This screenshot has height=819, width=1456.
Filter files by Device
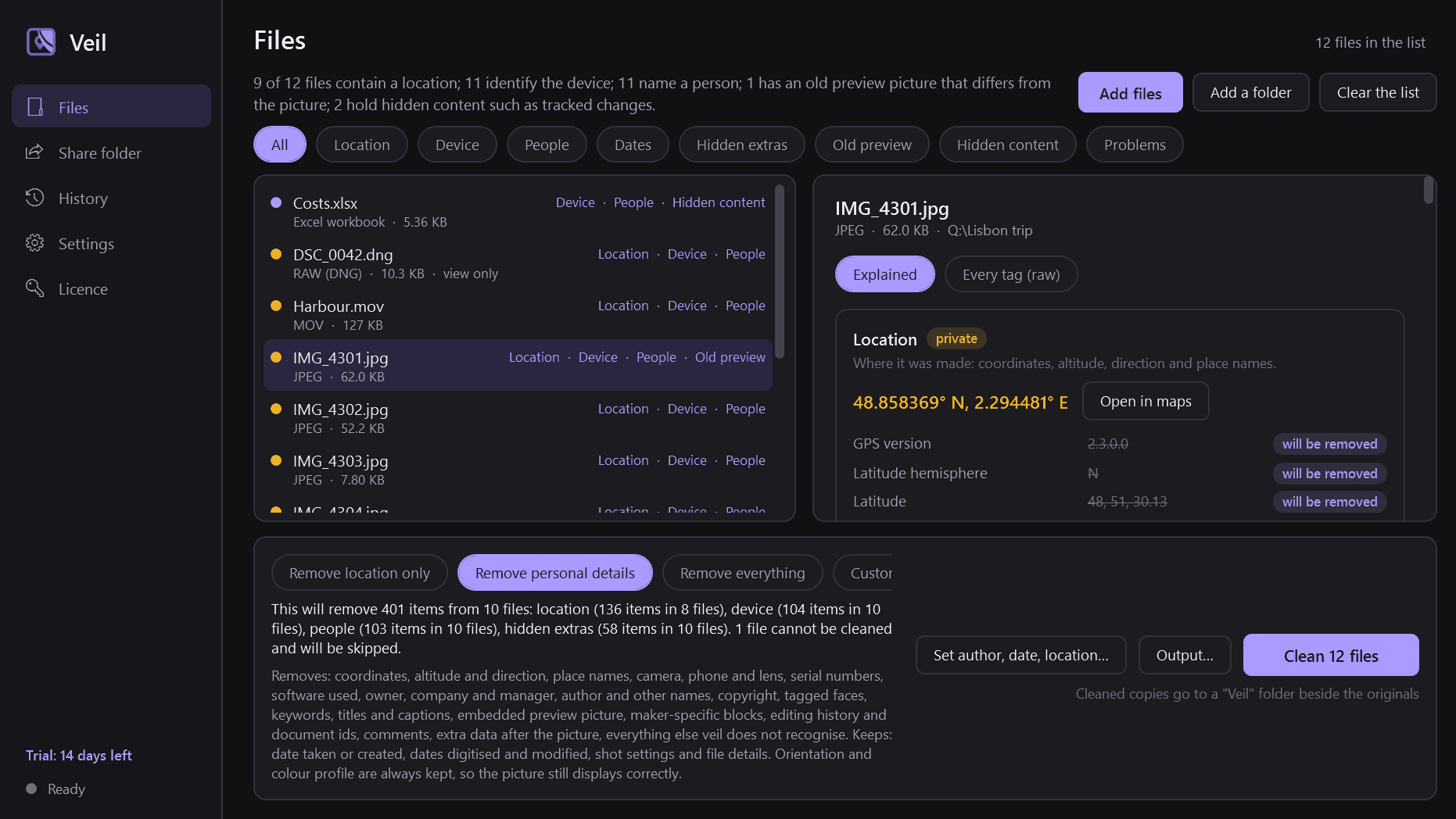457,145
